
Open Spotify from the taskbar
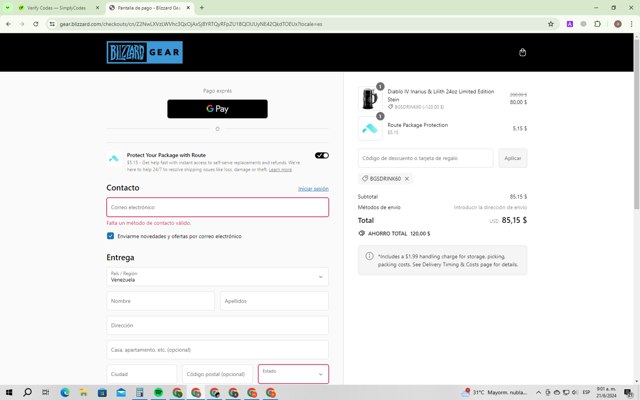[158, 393]
